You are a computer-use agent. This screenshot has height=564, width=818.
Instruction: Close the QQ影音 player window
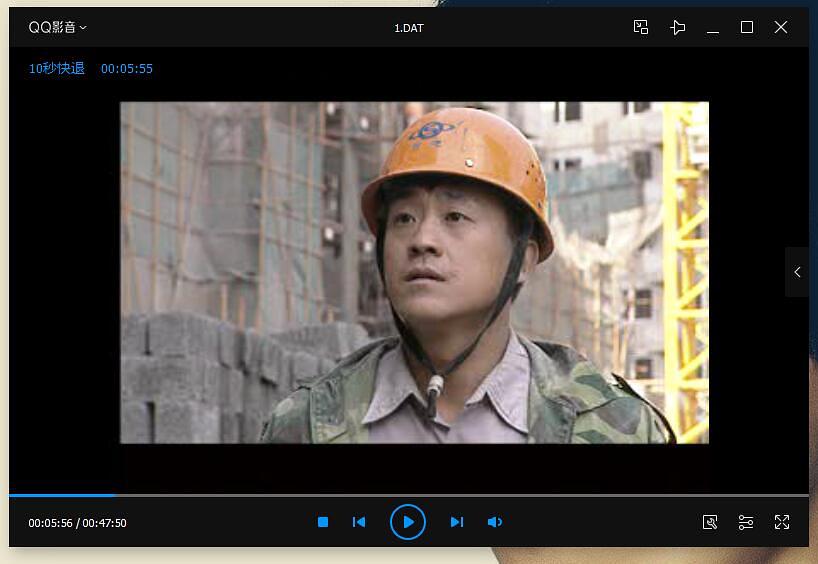tap(780, 27)
